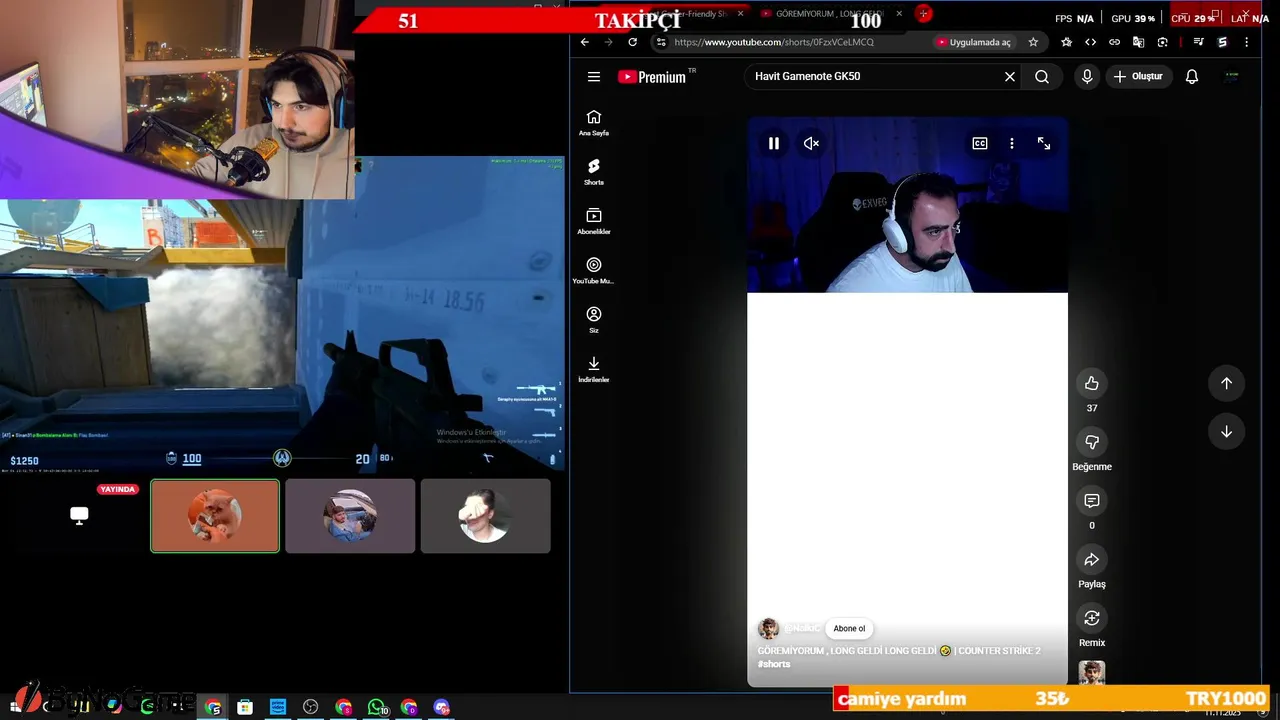Select the third participant tile
The width and height of the screenshot is (1280, 720).
point(485,516)
